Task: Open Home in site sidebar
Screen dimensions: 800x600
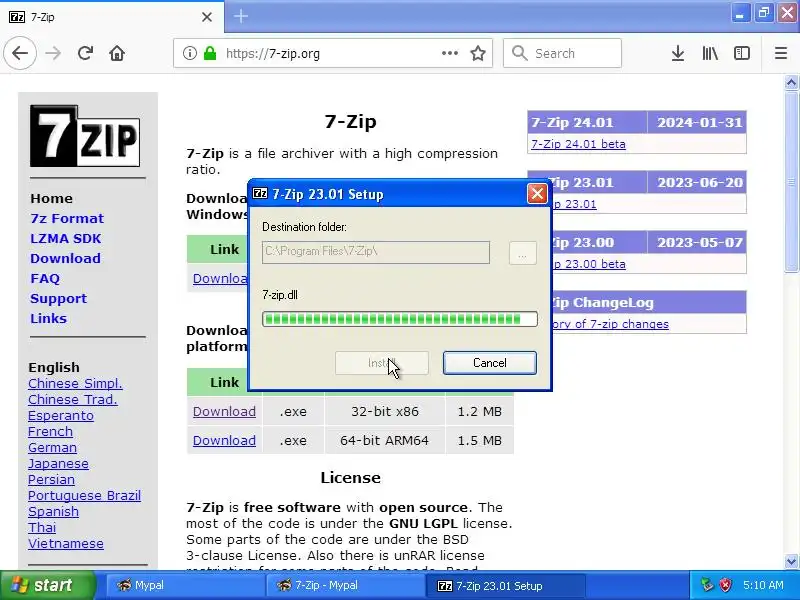Action: coord(51,198)
